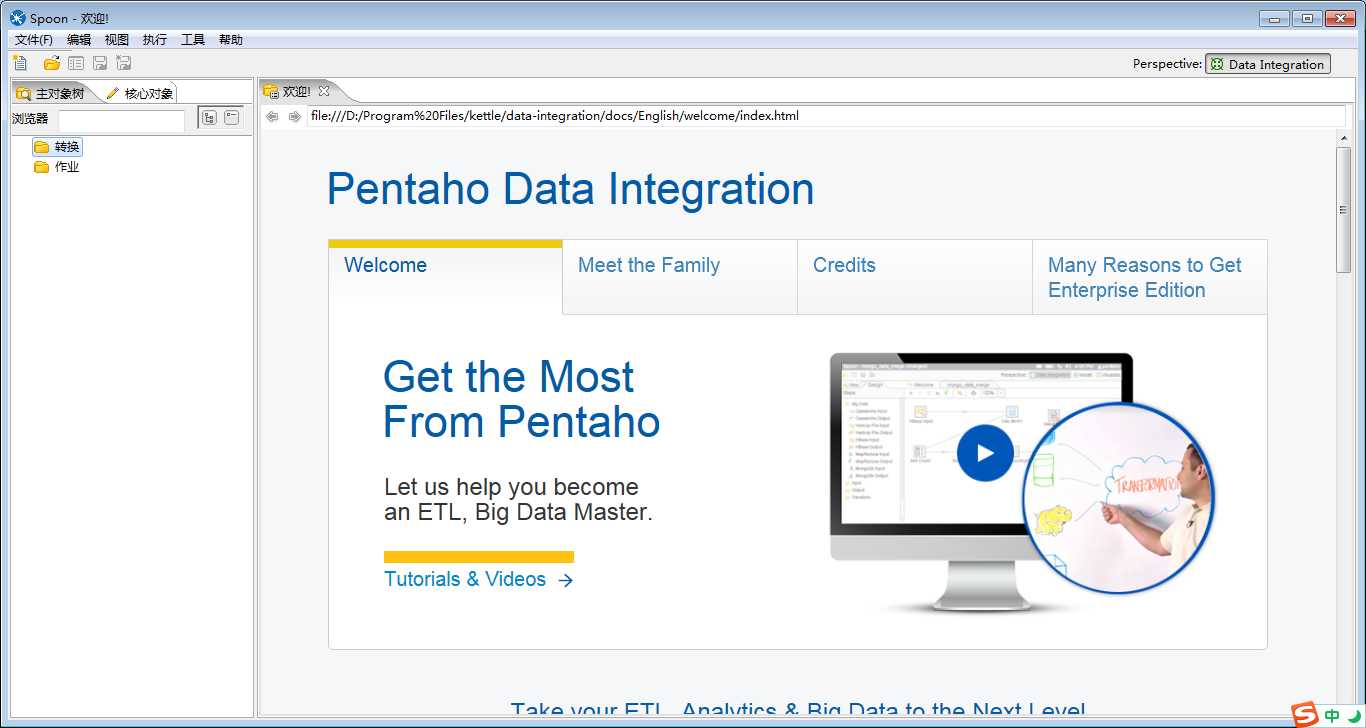The width and height of the screenshot is (1366, 728).
Task: Open the Meet the Family tab
Action: pos(680,276)
